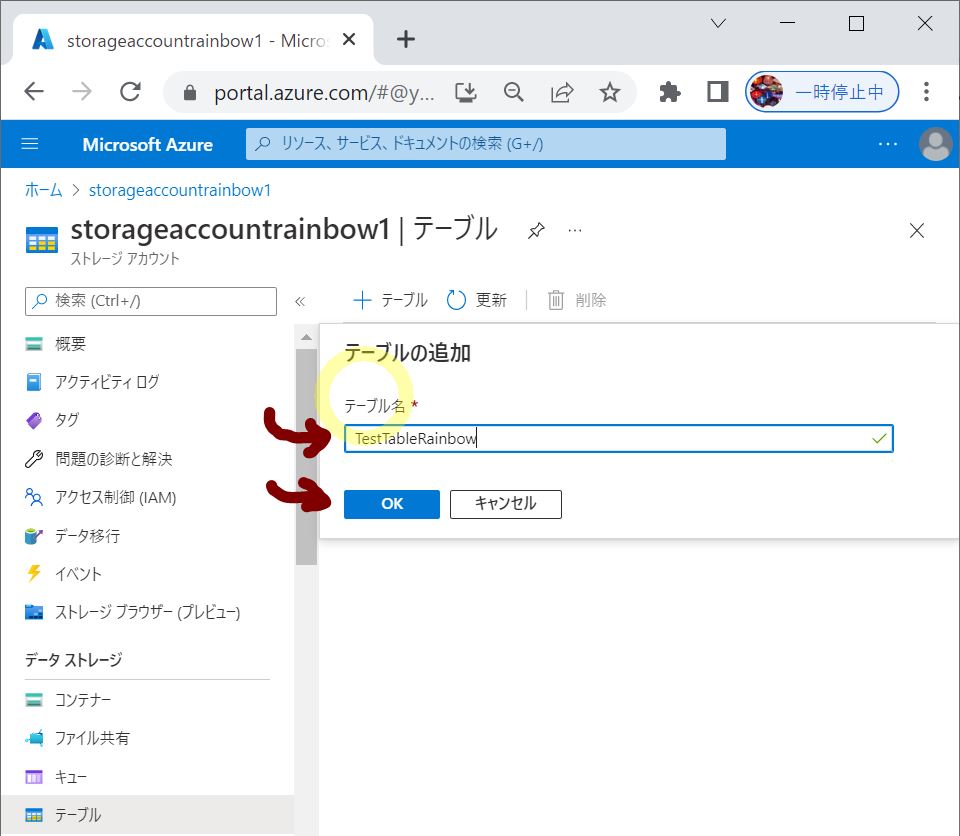Pin the storage account blade
This screenshot has height=836, width=960.
536,230
